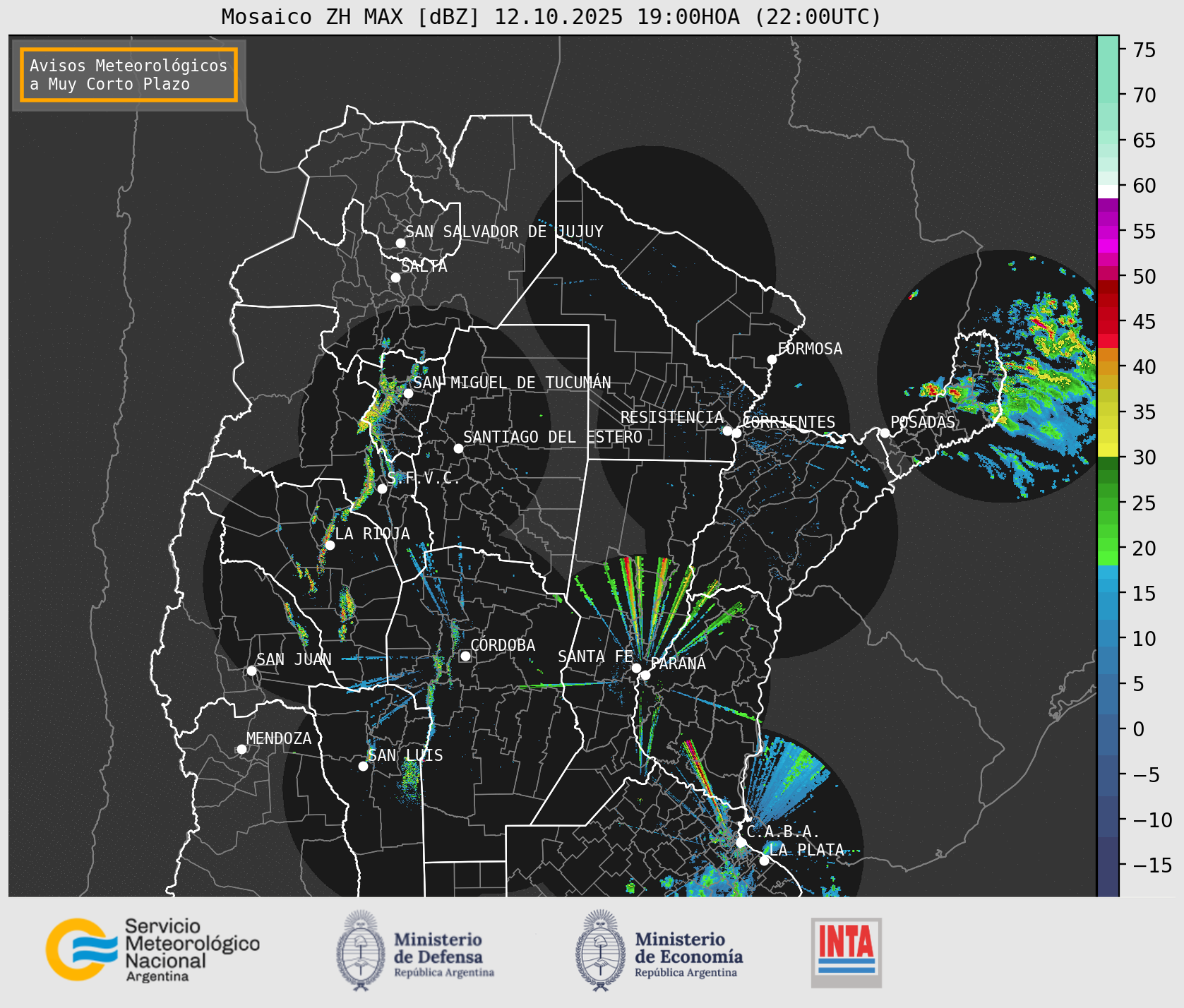Click the La Rioja city marker
The height and width of the screenshot is (1008, 1184).
(x=330, y=545)
